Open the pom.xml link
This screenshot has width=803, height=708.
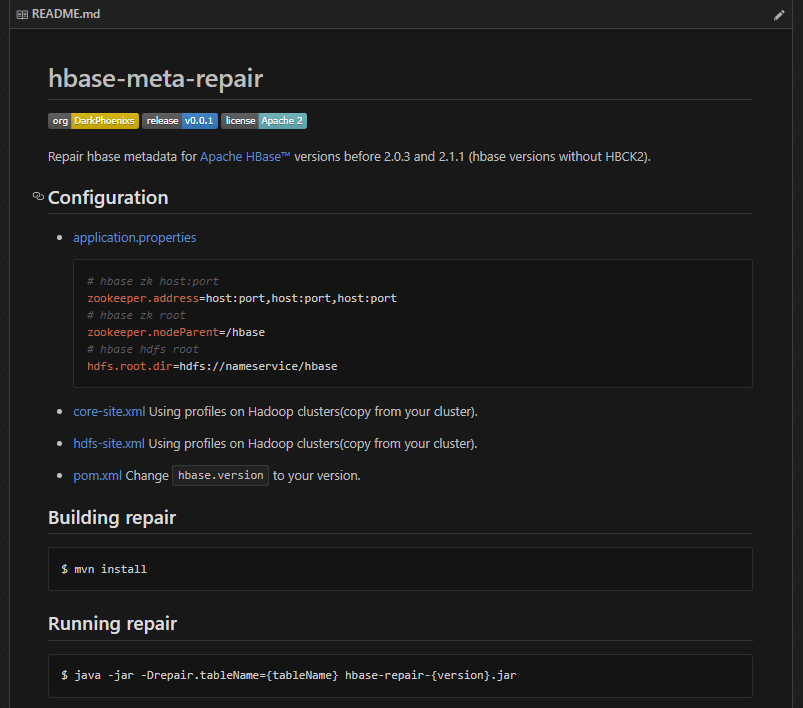[97, 476]
